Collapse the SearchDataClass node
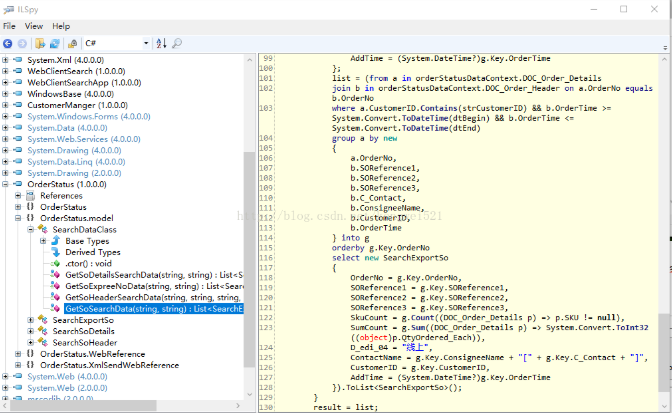Screen dimensions: 672x413 [x=30, y=230]
